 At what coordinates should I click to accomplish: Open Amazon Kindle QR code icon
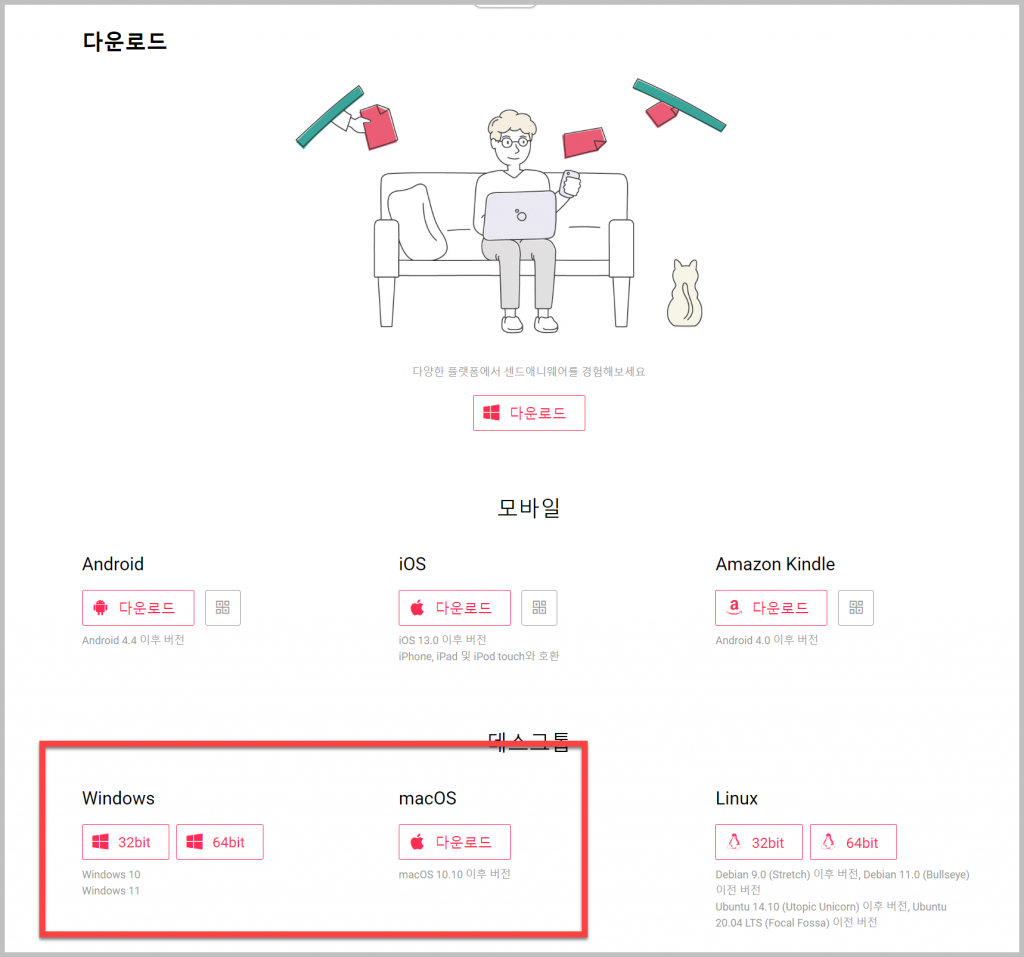(x=856, y=608)
